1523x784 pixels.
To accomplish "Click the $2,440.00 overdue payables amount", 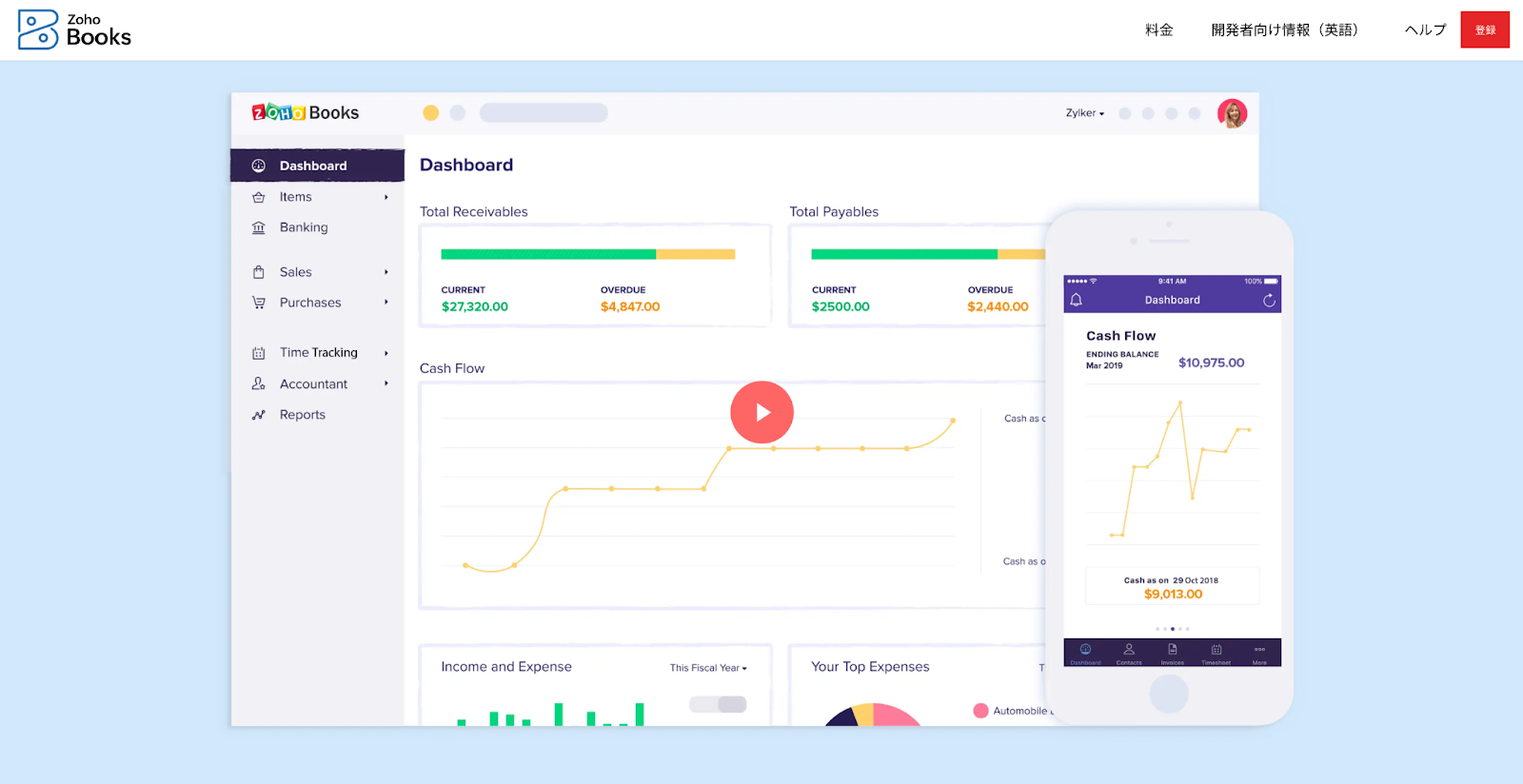I will (x=998, y=306).
